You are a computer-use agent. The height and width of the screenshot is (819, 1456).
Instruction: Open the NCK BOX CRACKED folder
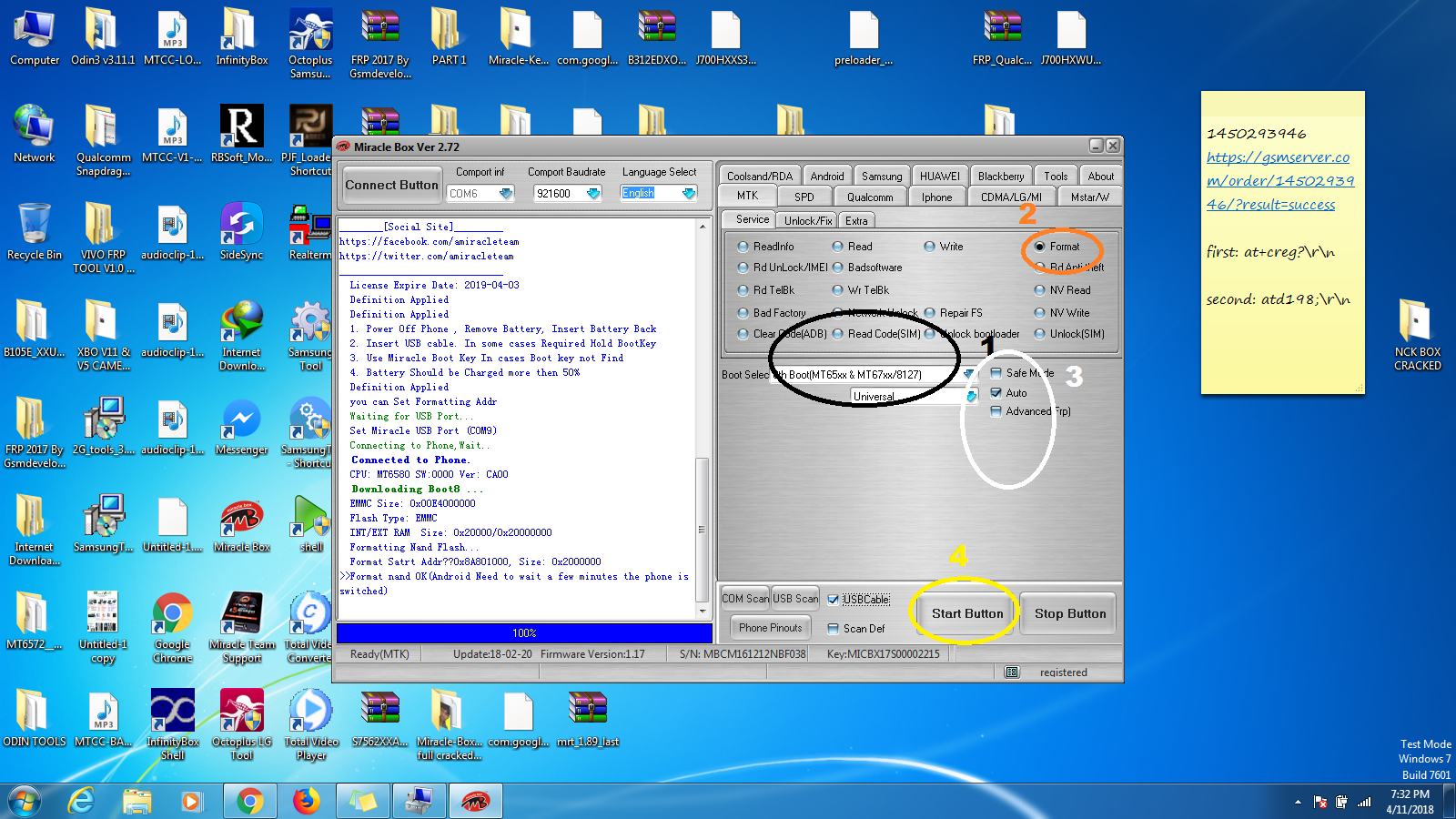1417,335
